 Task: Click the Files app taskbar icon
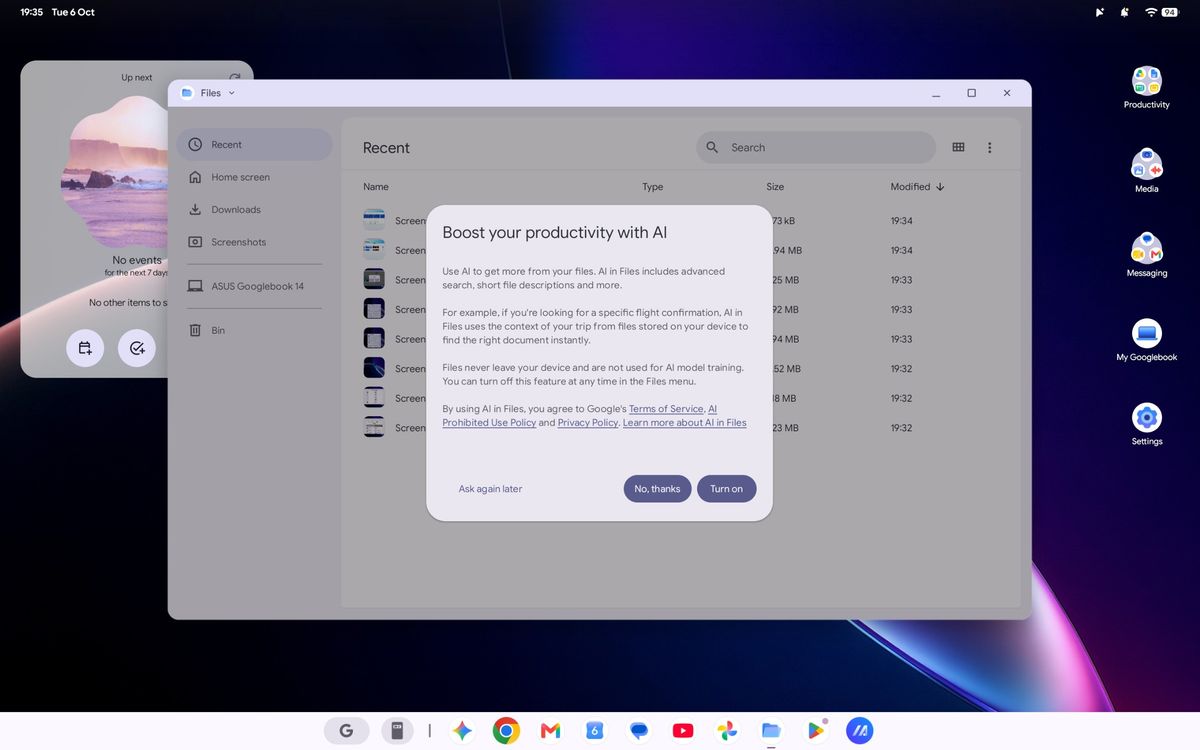pyautogui.click(x=771, y=731)
